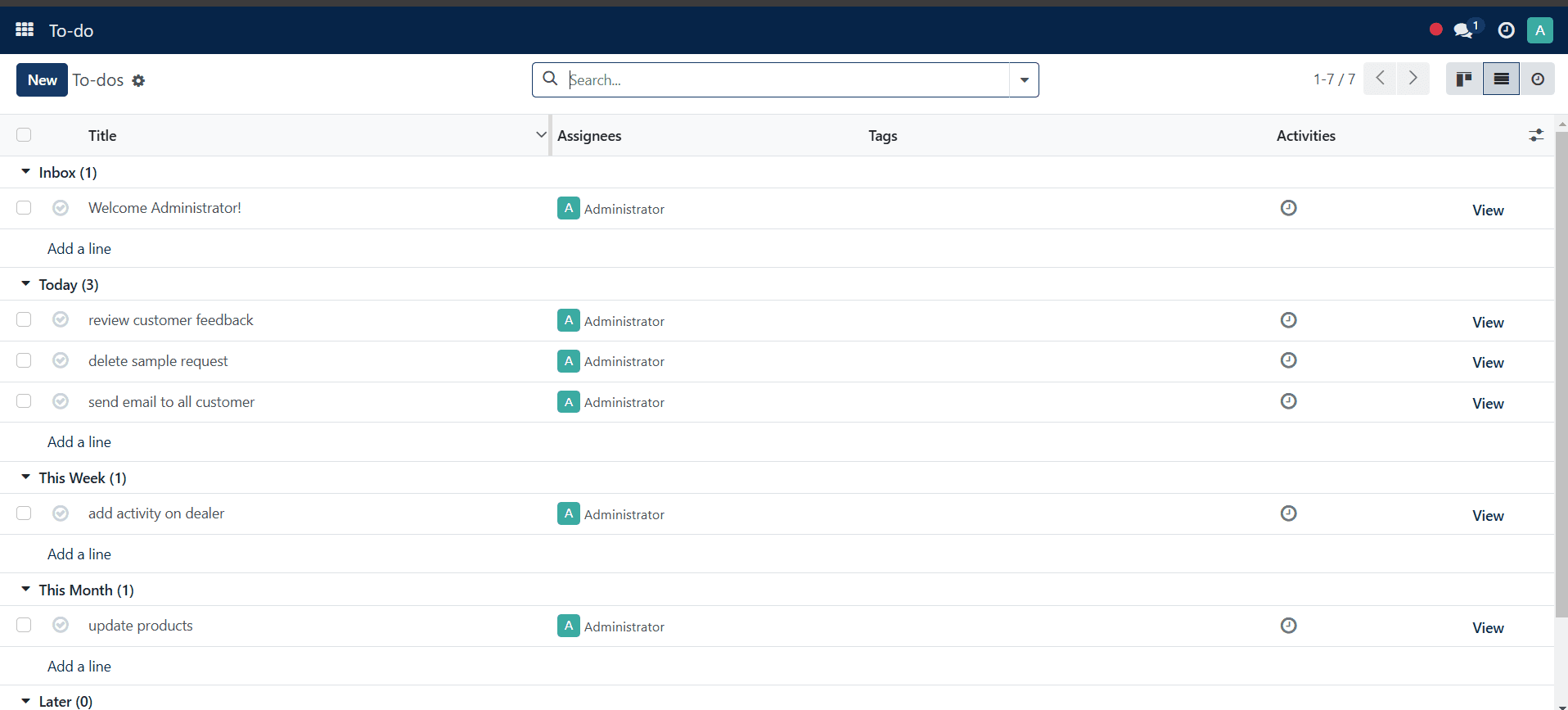Go to previous page arrow
Screen dimensions: 1568x710
[1380, 79]
